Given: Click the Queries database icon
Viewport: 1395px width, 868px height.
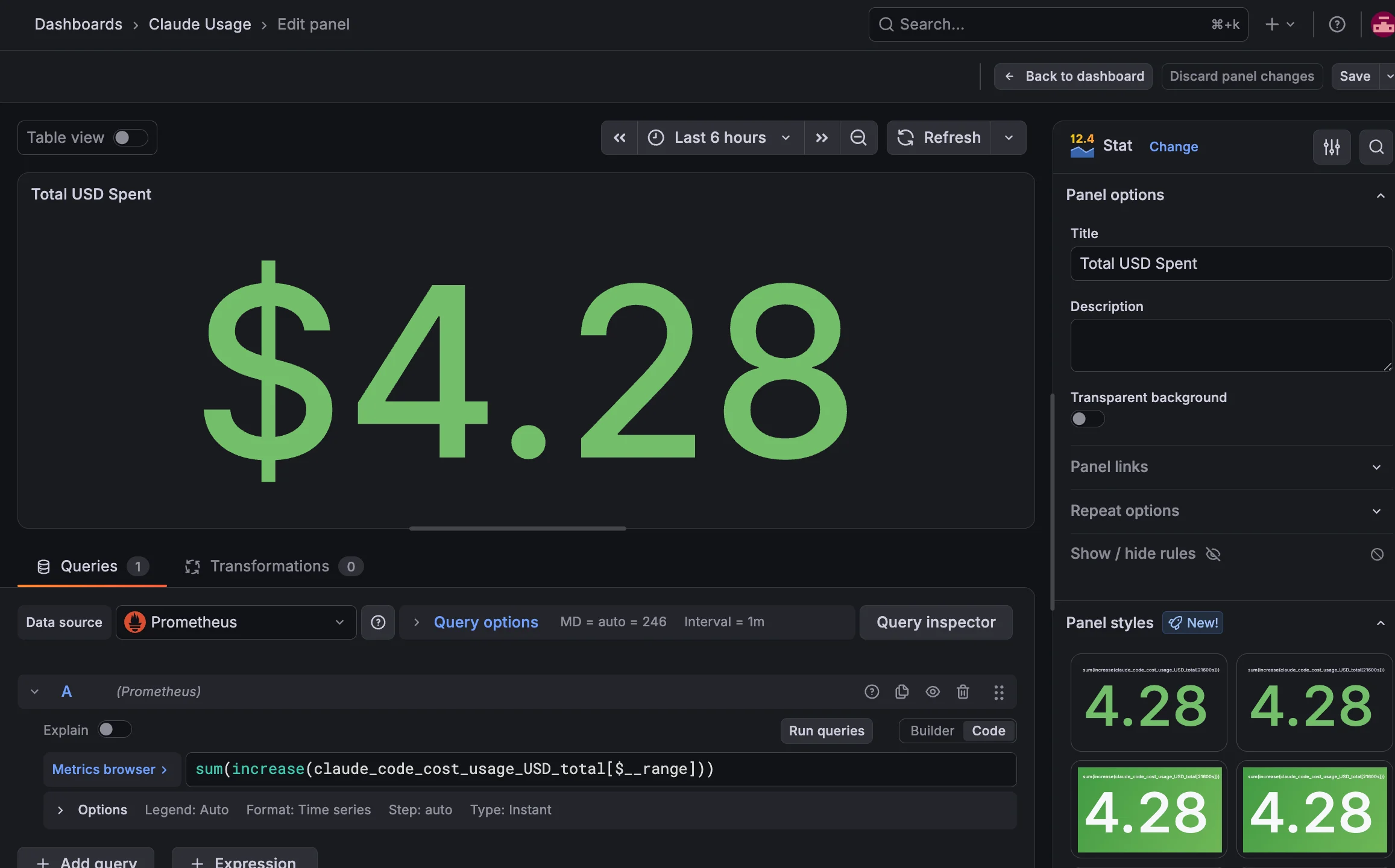Looking at the screenshot, I should (43, 567).
